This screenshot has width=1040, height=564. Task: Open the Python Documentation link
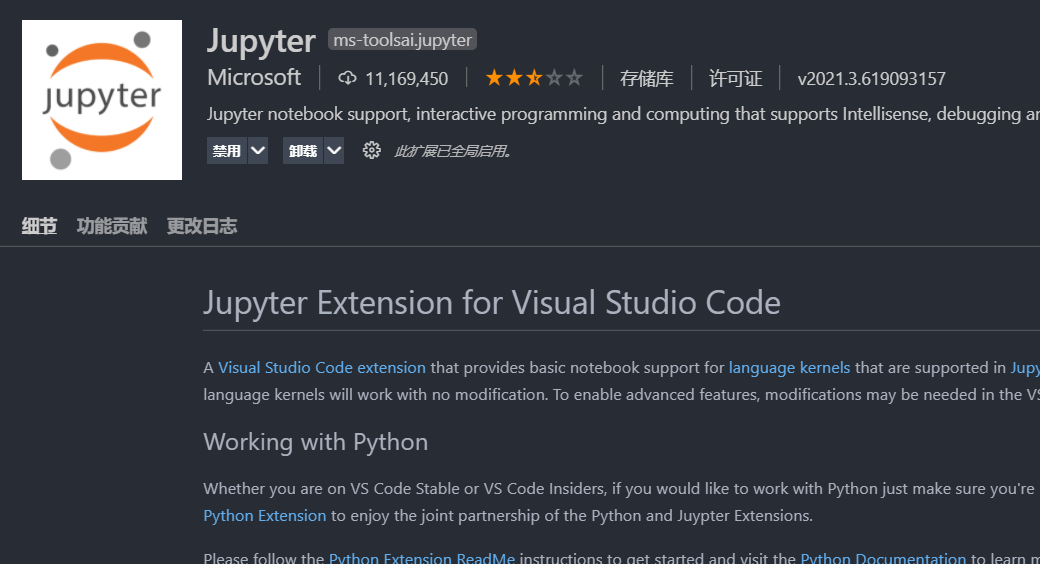(x=883, y=557)
